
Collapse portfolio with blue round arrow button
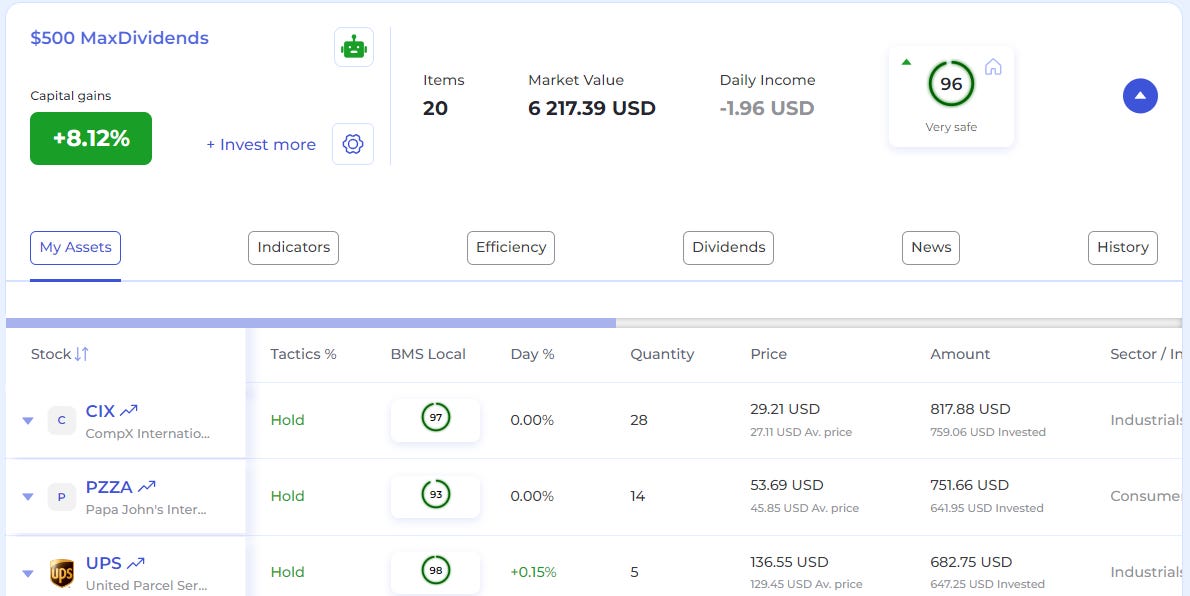click(x=1140, y=96)
